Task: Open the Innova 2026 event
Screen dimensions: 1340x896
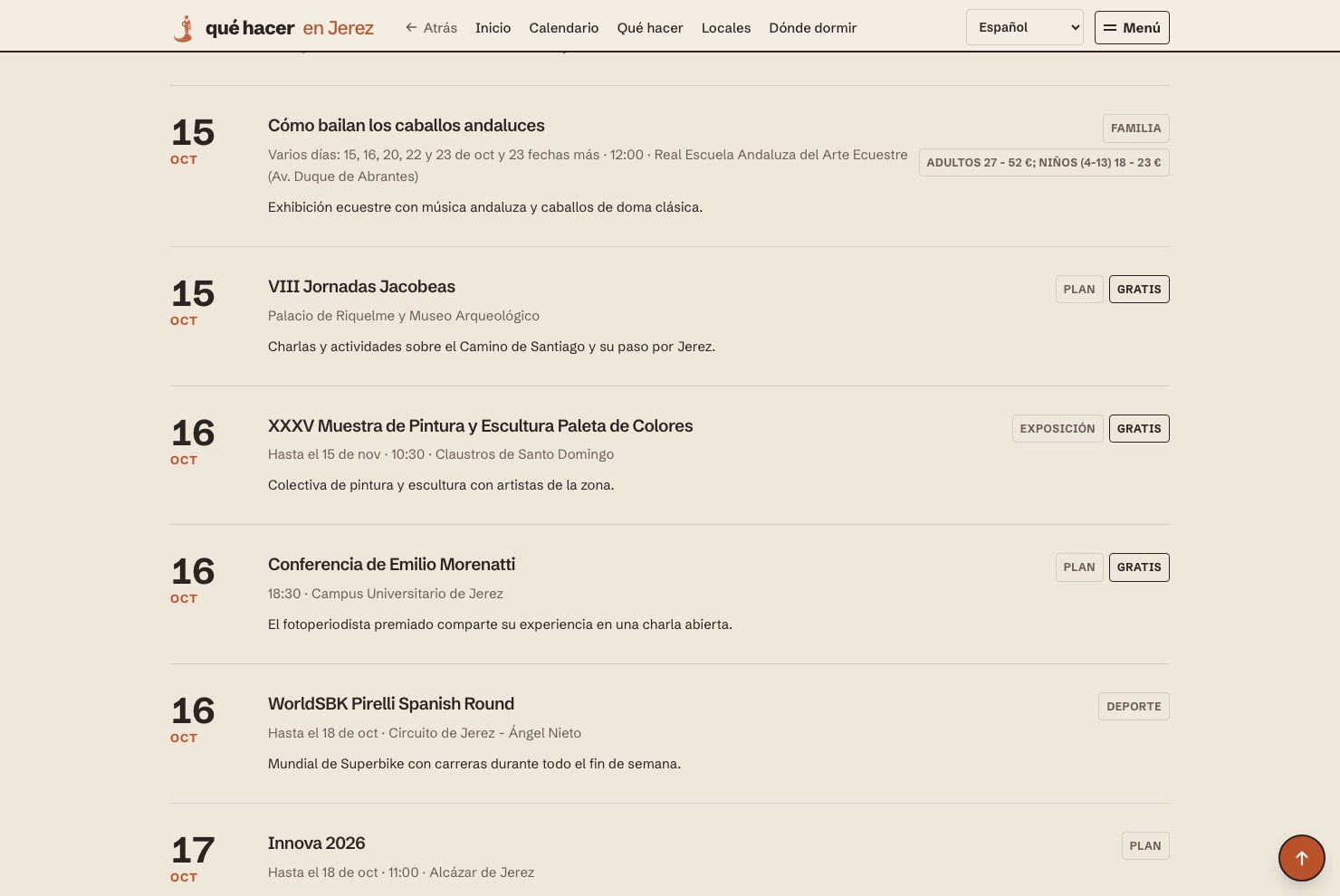Action: pos(316,844)
